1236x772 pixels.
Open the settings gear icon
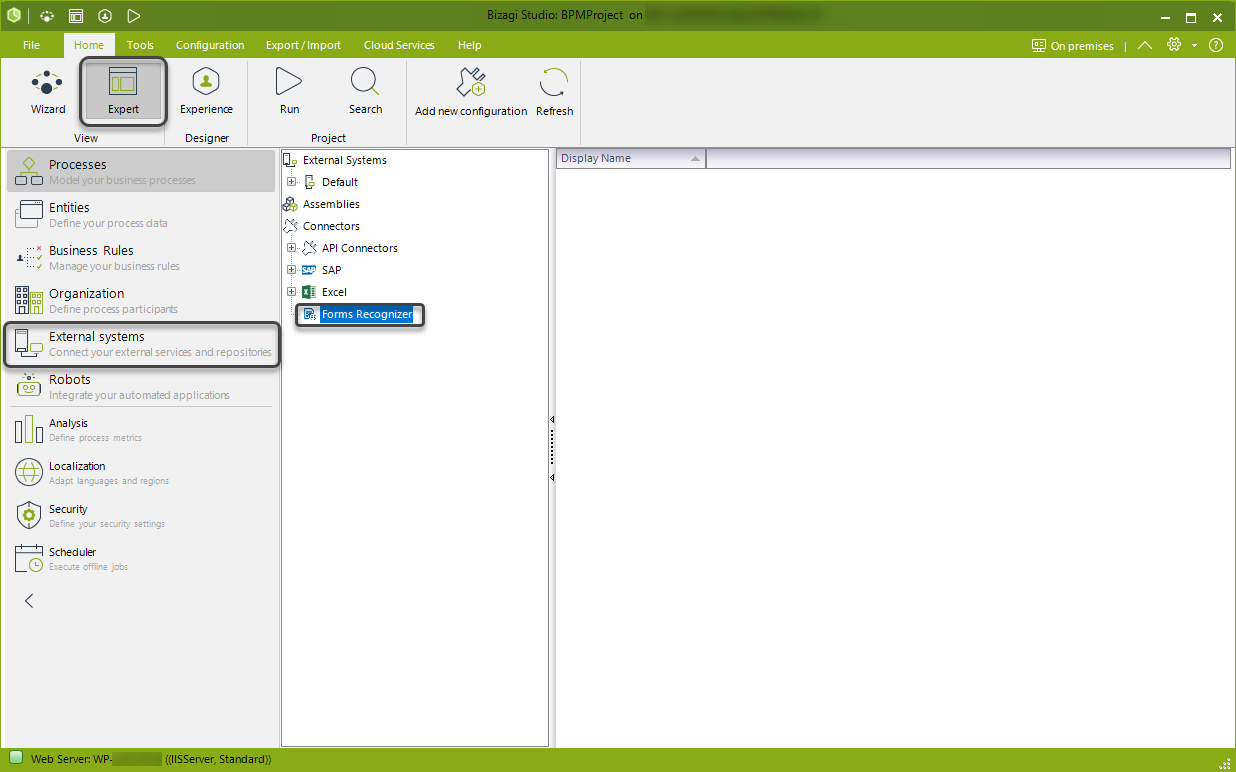pos(1174,45)
